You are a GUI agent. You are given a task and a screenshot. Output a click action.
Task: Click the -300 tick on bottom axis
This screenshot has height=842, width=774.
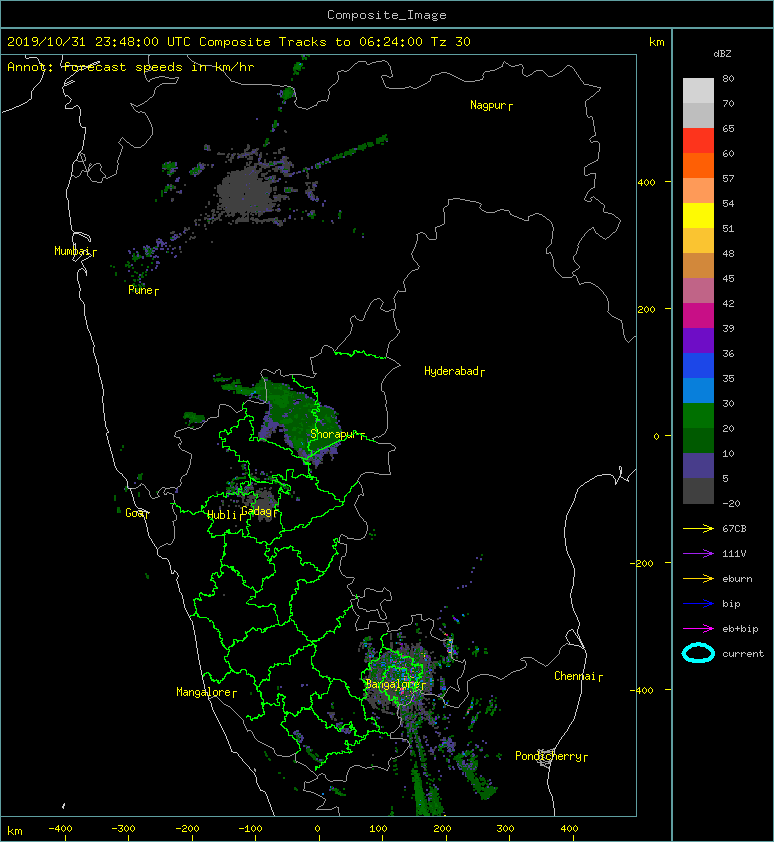123,829
